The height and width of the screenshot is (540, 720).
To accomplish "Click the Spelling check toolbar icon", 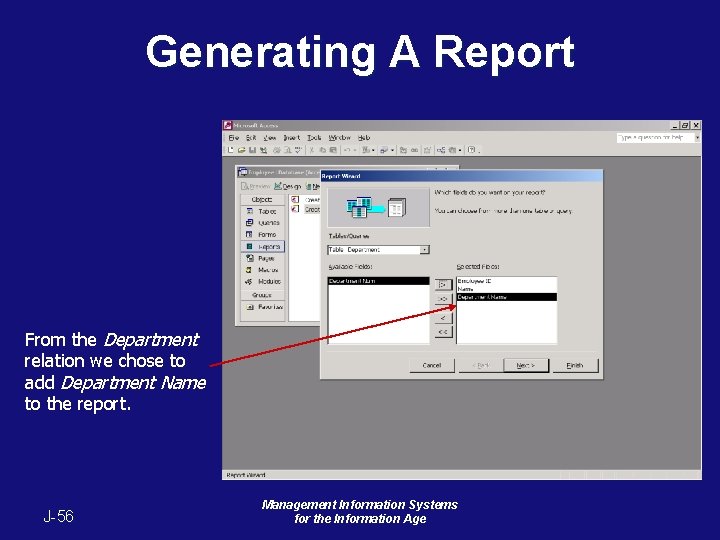I will [x=298, y=150].
